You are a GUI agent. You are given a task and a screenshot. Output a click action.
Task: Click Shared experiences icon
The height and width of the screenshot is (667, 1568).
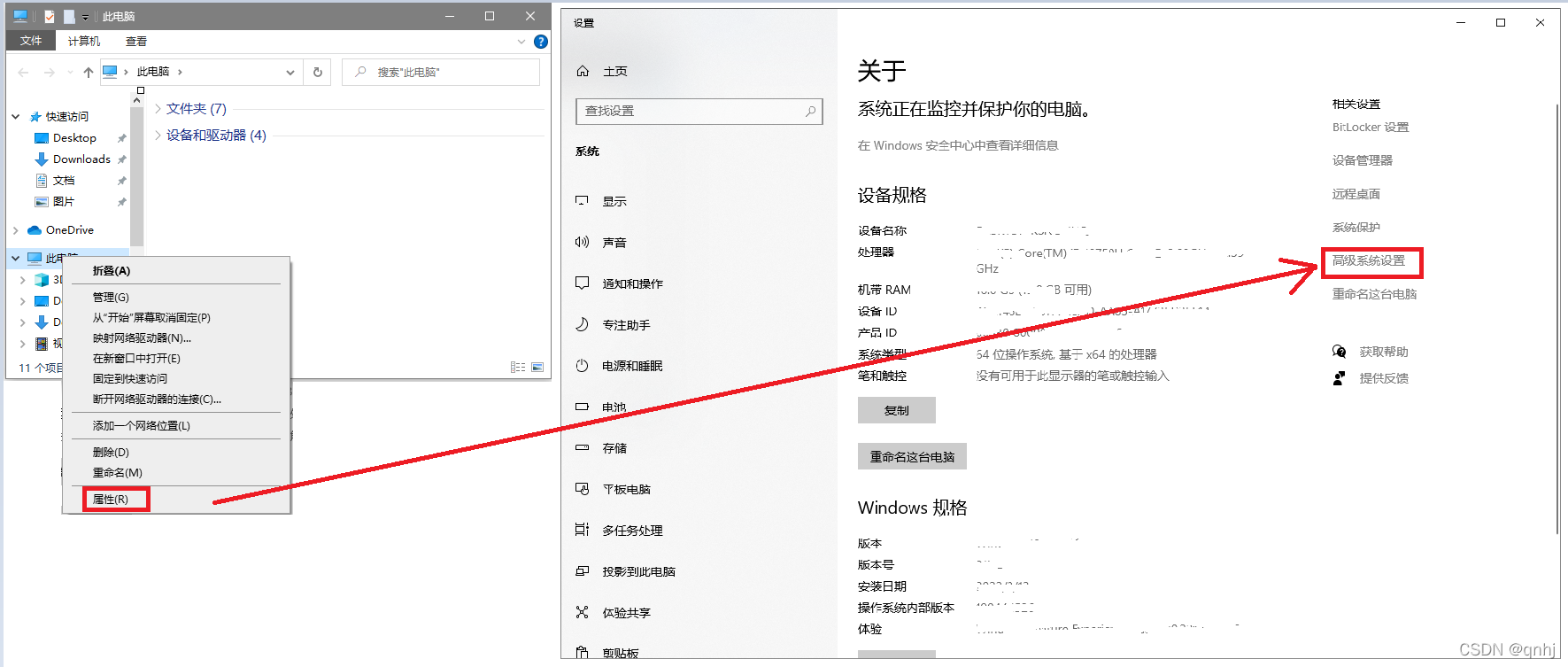point(582,612)
